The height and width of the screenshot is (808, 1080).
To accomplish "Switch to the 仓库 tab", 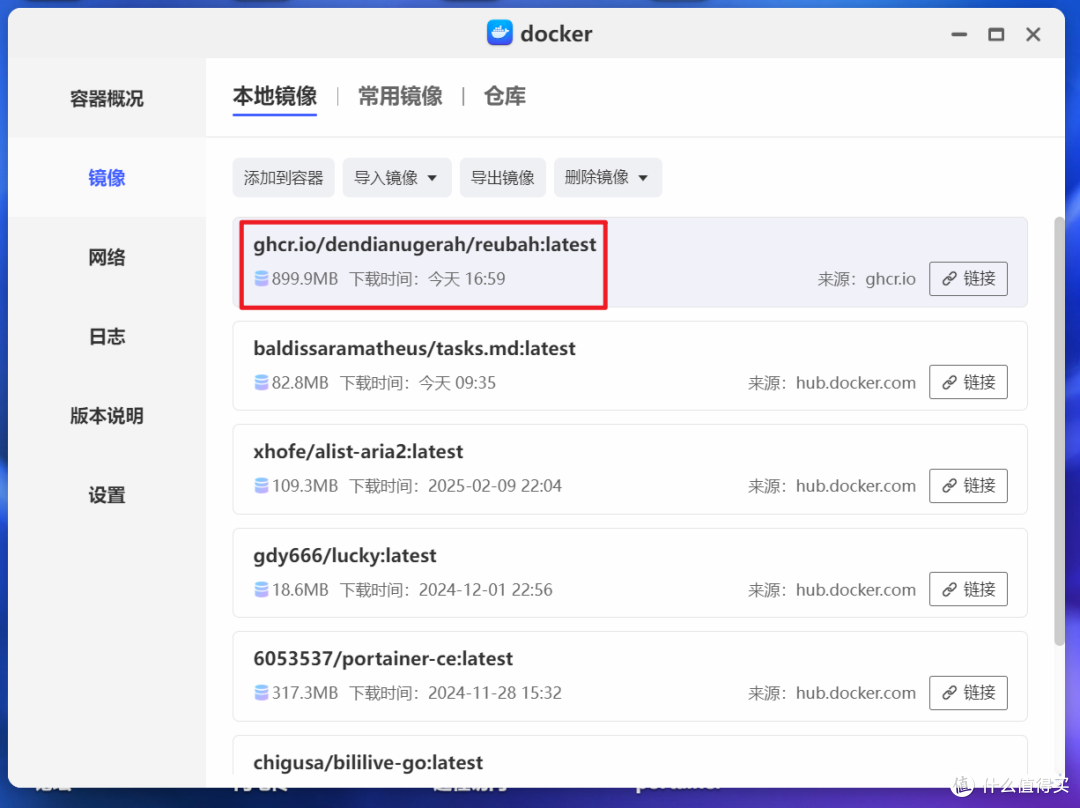I will pyautogui.click(x=505, y=96).
